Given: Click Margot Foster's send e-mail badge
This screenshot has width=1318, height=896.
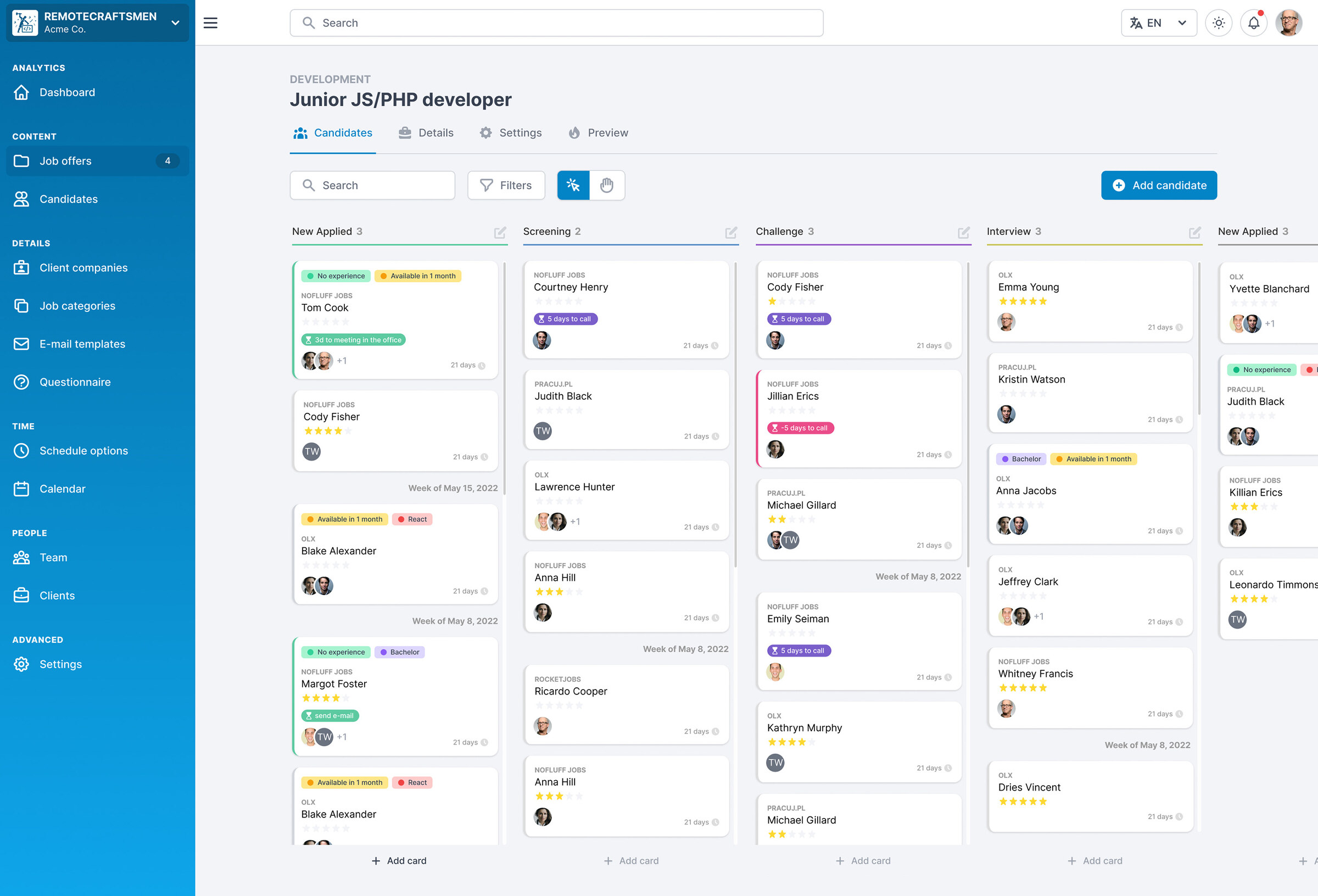Looking at the screenshot, I should pos(329,716).
